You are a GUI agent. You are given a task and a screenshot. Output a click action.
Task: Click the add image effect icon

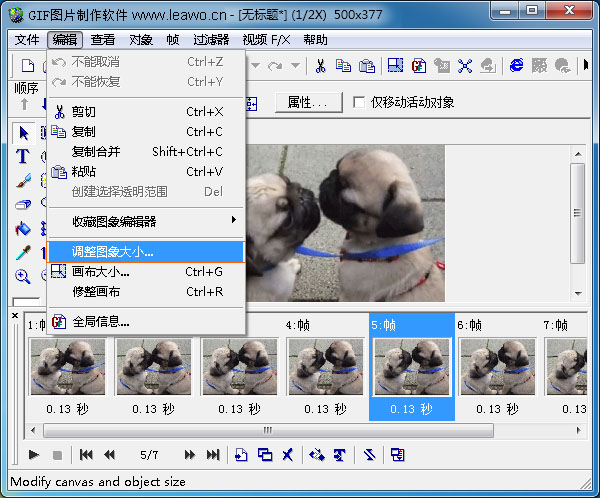tap(317, 455)
